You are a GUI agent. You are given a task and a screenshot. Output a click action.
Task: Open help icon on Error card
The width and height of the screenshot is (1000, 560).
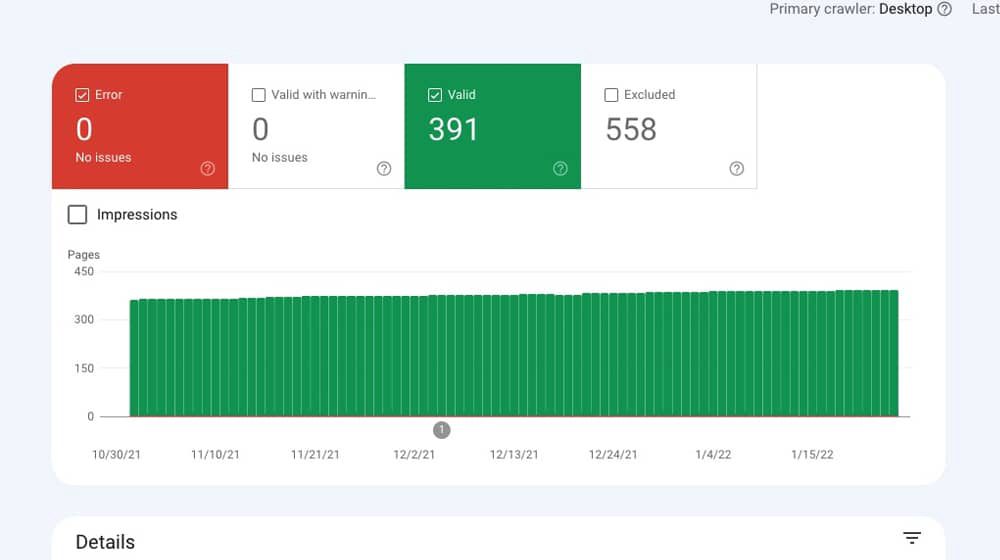[x=207, y=168]
